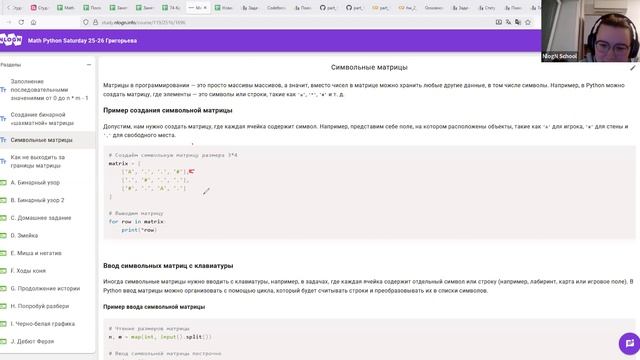640x360 pixels.
Task: Open the translate page icon in address bar
Action: tap(508, 22)
